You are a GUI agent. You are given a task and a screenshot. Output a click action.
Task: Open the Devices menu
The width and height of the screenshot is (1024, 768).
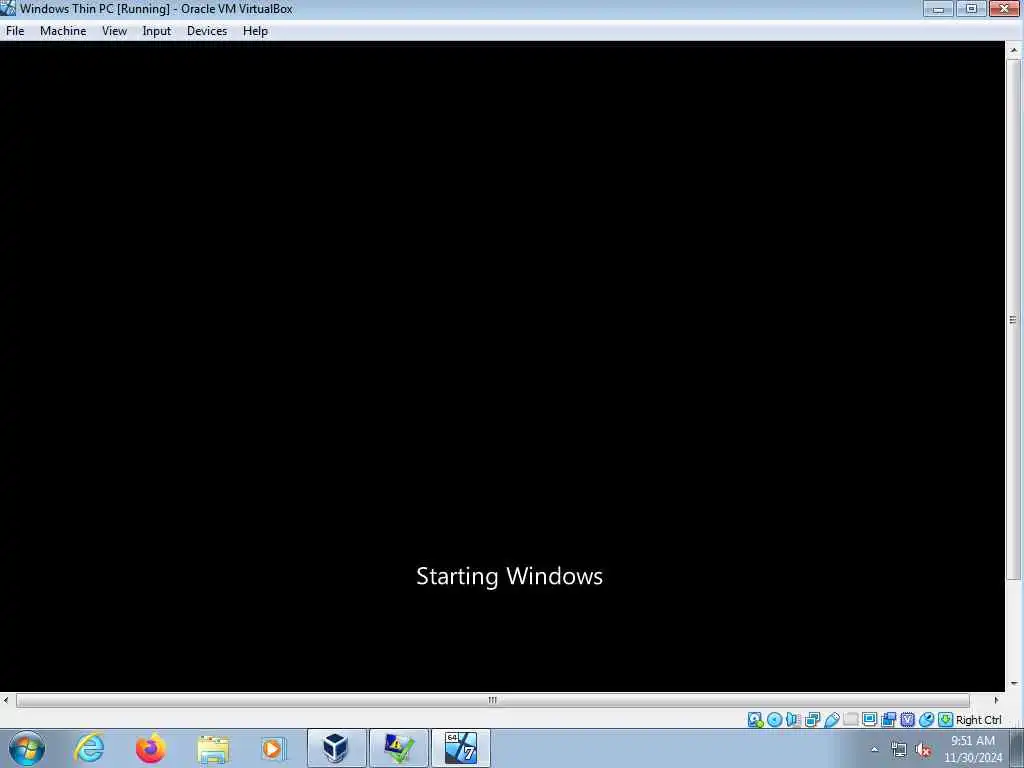point(207,31)
